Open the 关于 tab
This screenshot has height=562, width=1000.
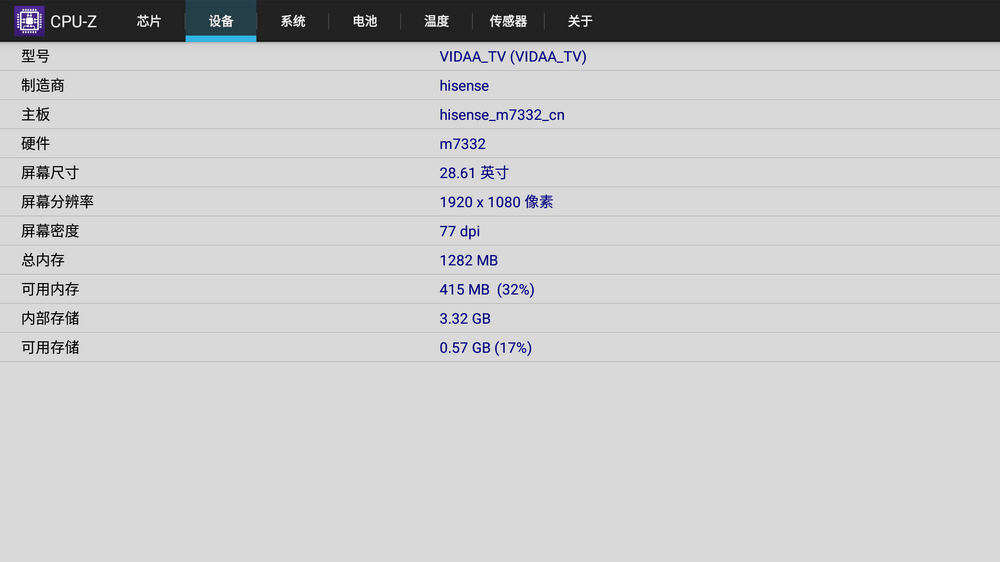580,21
